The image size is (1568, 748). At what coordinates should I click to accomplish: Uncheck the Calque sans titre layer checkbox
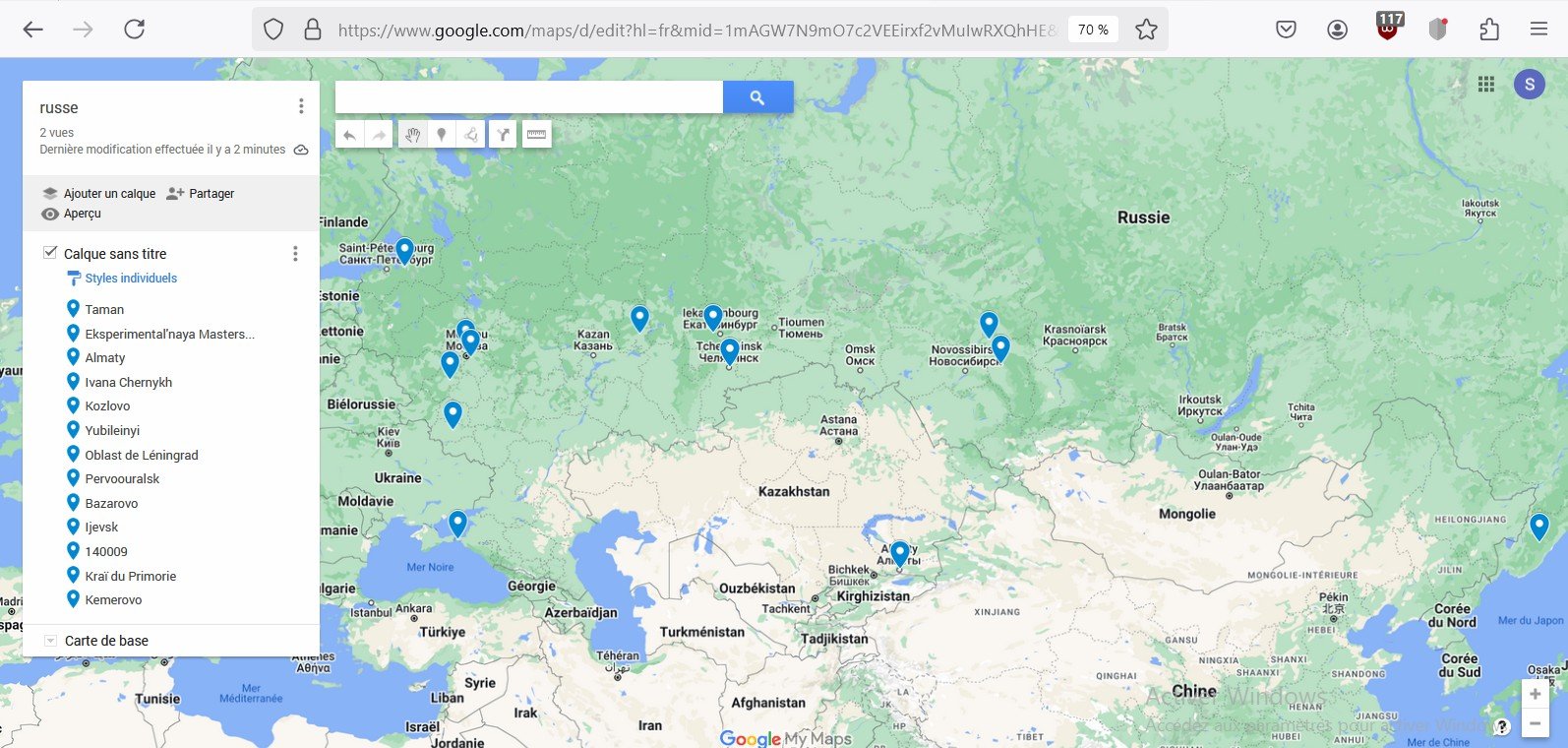coord(50,253)
